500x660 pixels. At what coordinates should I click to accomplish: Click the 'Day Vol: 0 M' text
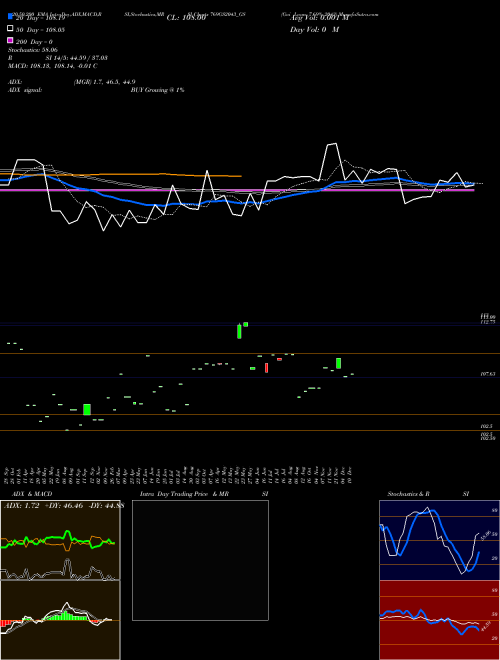point(314,29)
